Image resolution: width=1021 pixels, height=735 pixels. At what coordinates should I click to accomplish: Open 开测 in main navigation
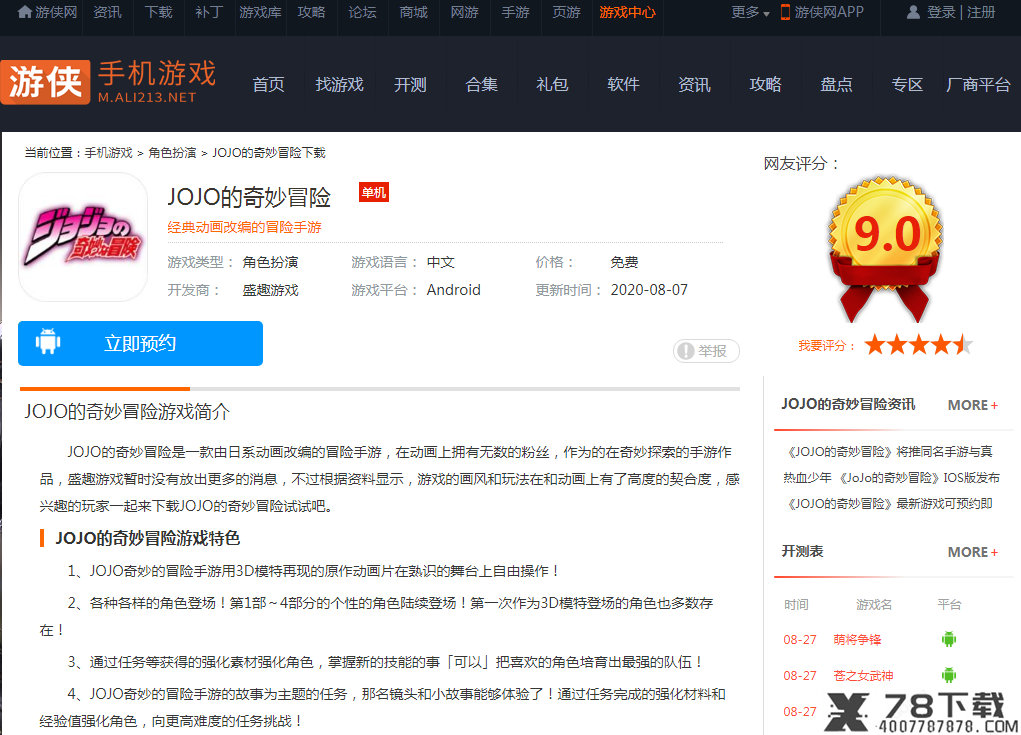click(x=410, y=85)
